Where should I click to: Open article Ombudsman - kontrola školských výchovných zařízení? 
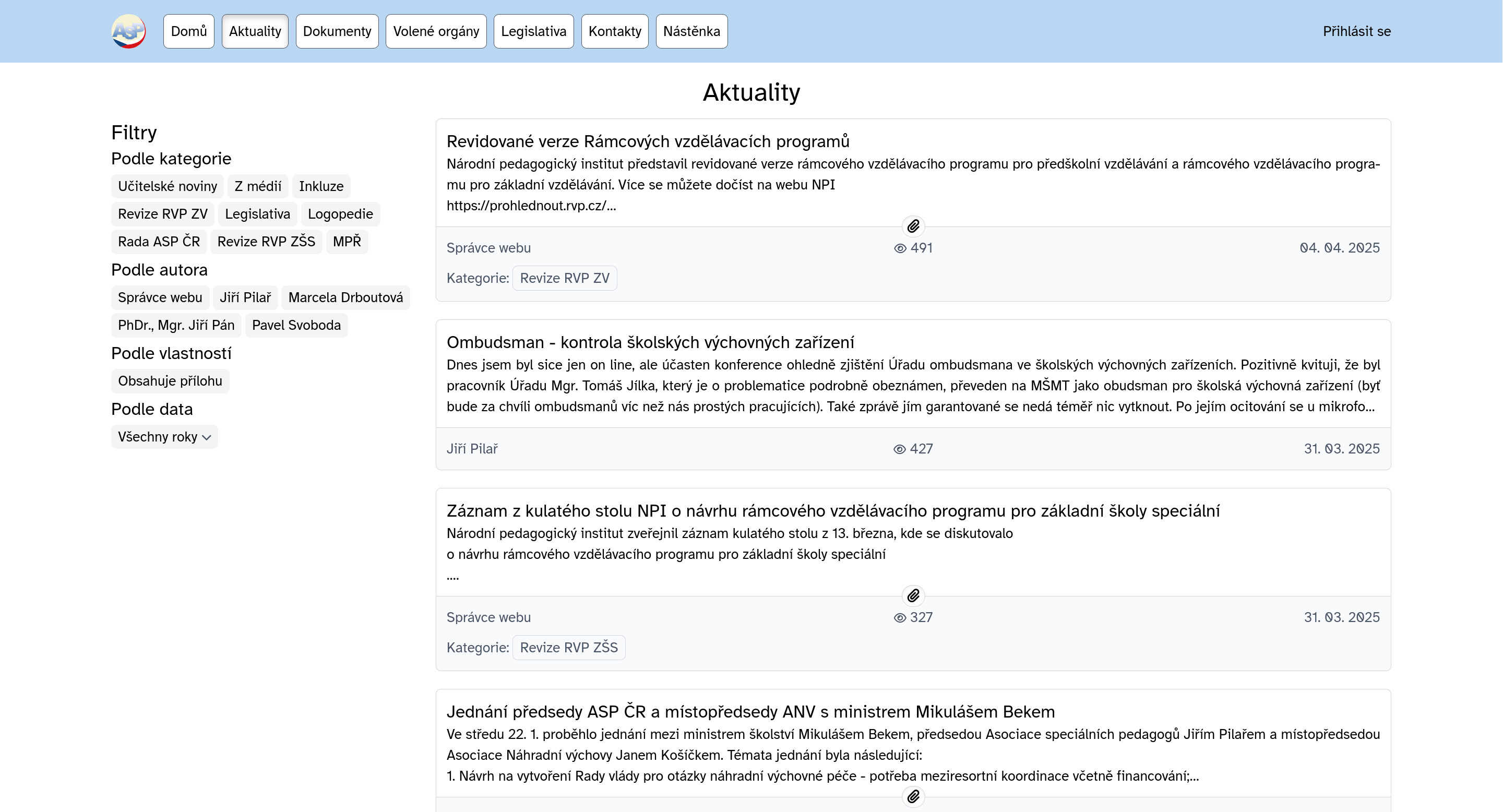point(650,342)
